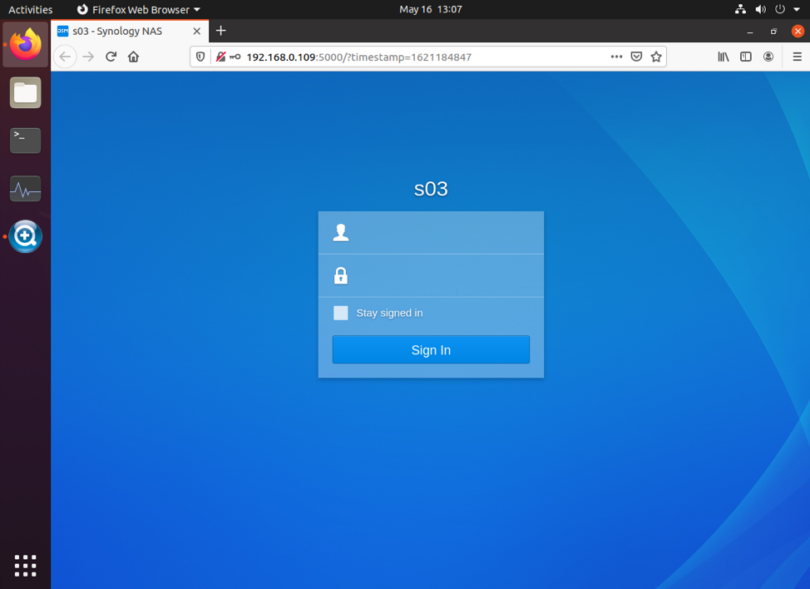The height and width of the screenshot is (589, 810).
Task: Bookmark the page using the star icon
Action: (x=655, y=56)
